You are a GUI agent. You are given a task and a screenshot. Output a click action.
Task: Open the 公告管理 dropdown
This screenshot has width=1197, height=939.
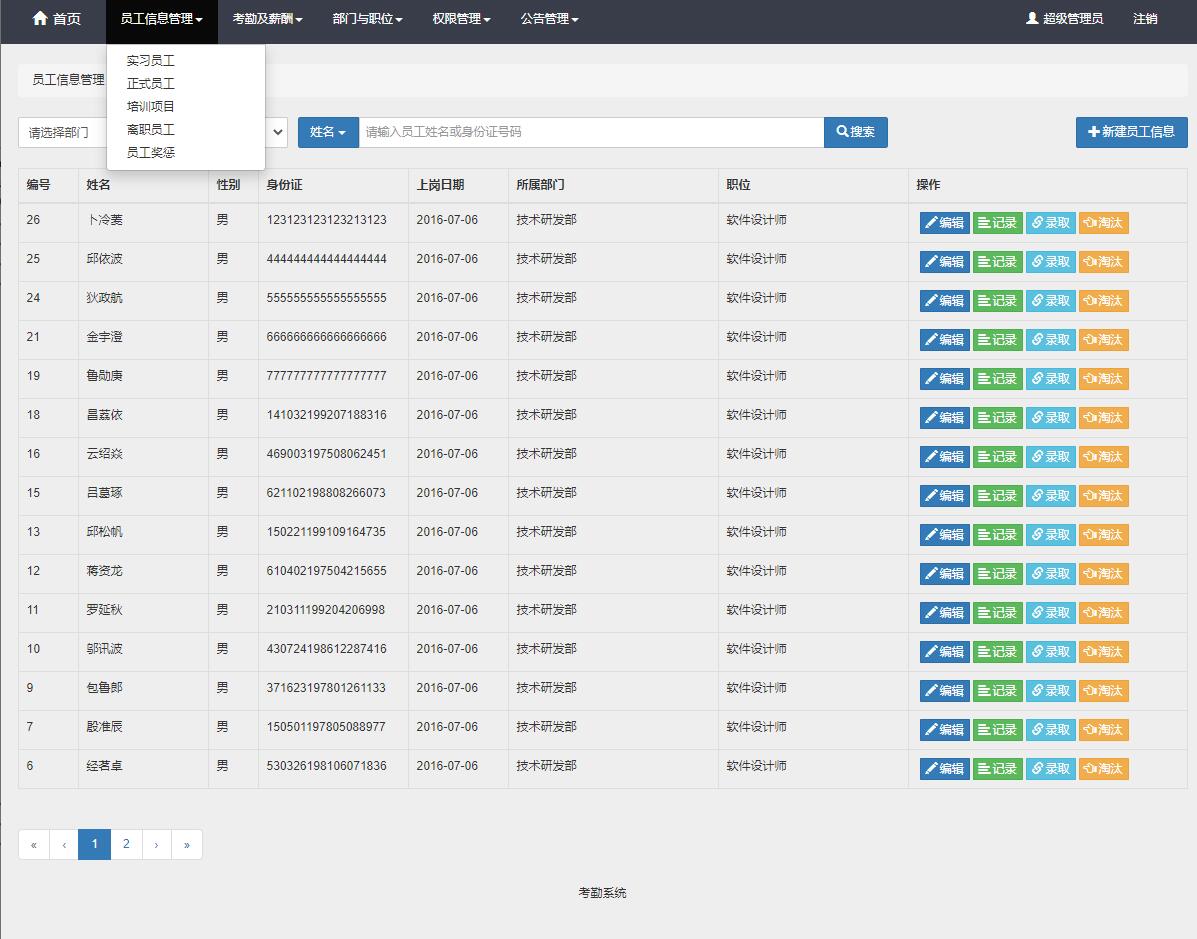click(x=549, y=19)
